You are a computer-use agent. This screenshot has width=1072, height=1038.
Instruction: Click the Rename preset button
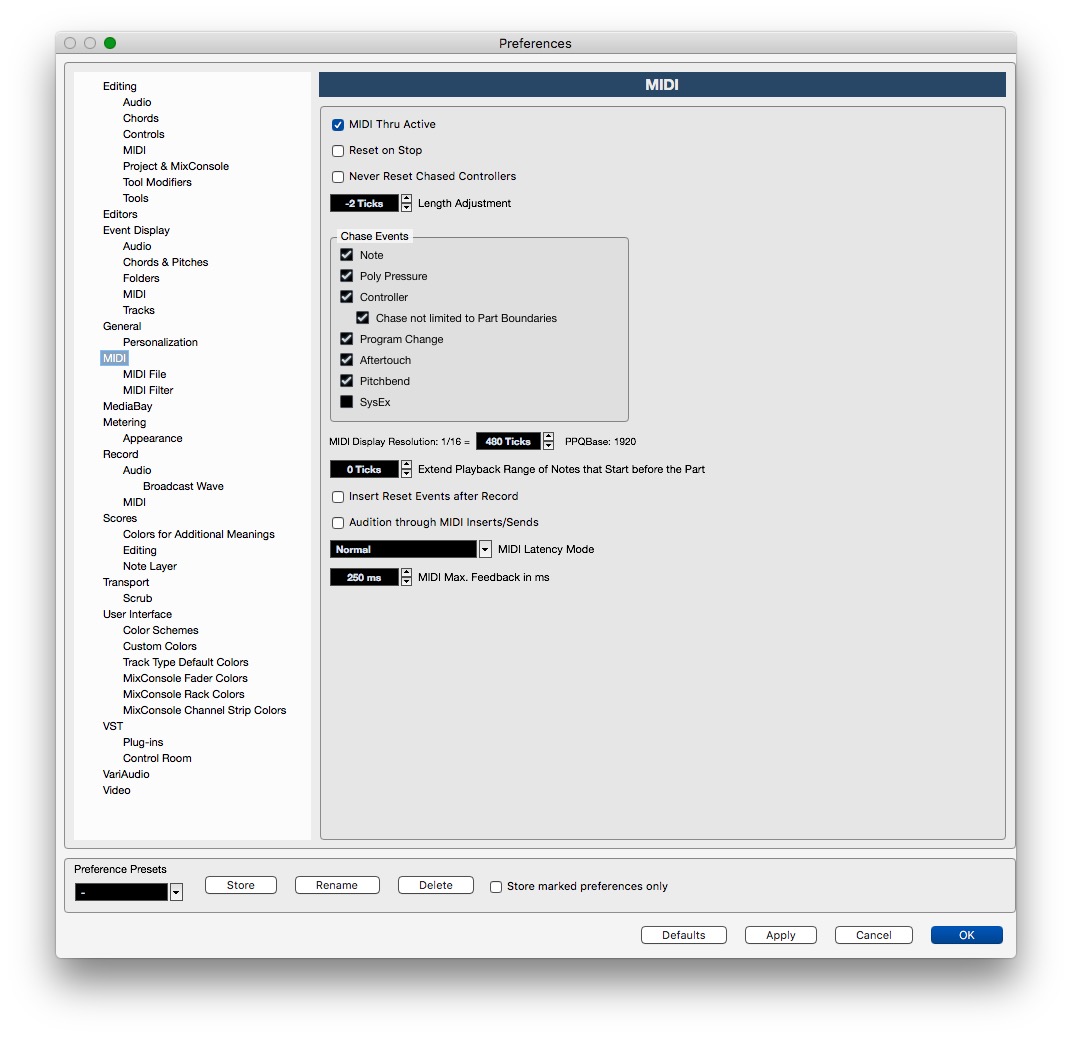[x=337, y=885]
